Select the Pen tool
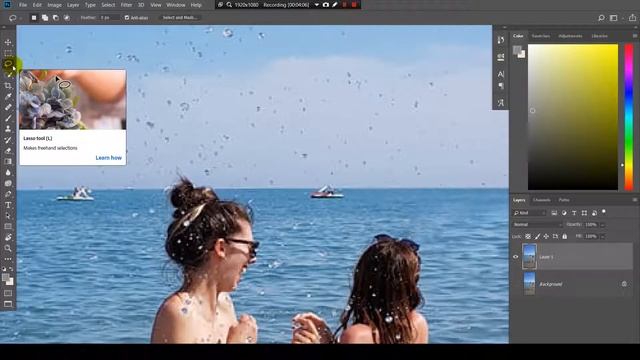640x360 pixels. 8,194
